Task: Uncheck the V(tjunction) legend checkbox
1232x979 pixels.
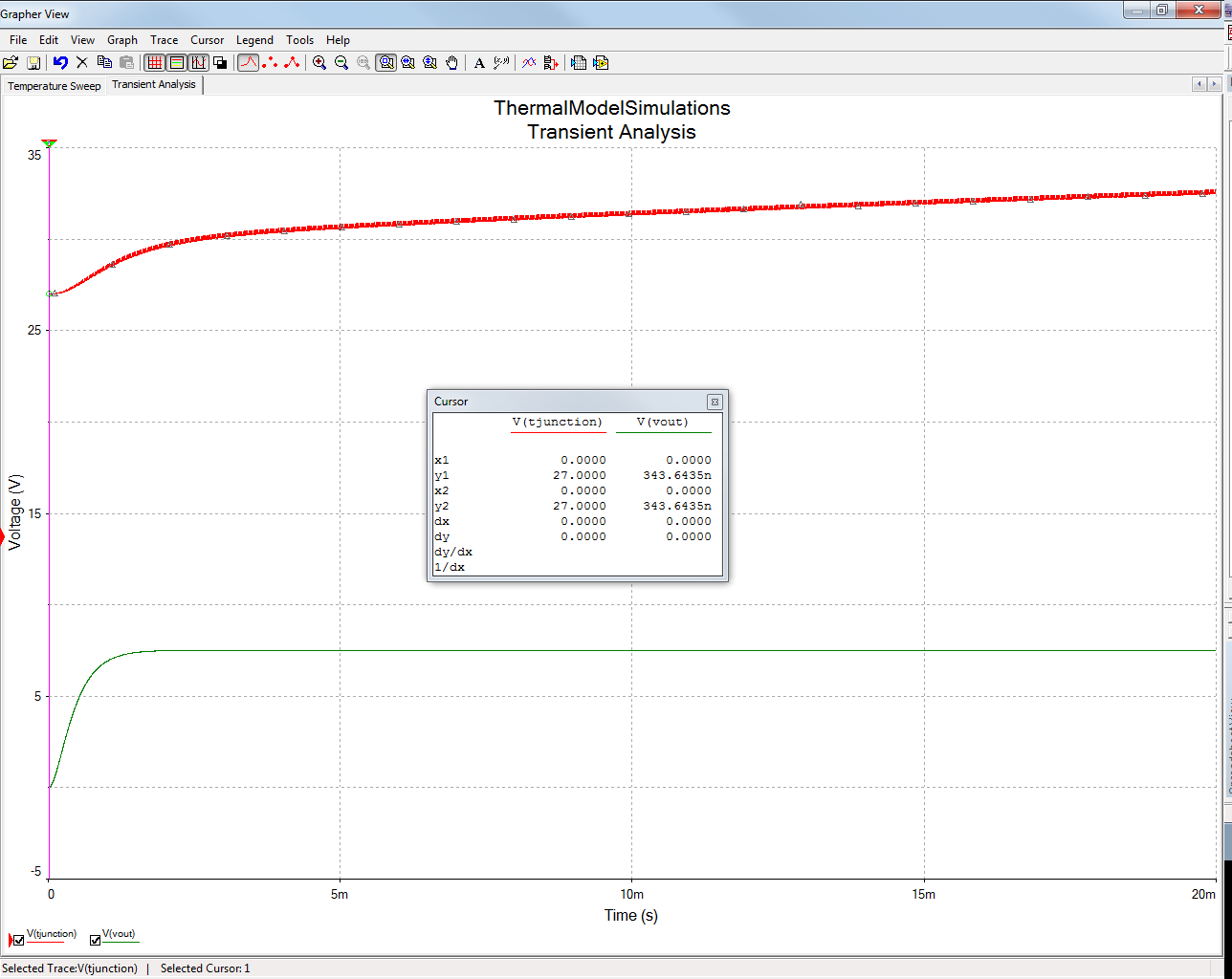Action: tap(18, 941)
